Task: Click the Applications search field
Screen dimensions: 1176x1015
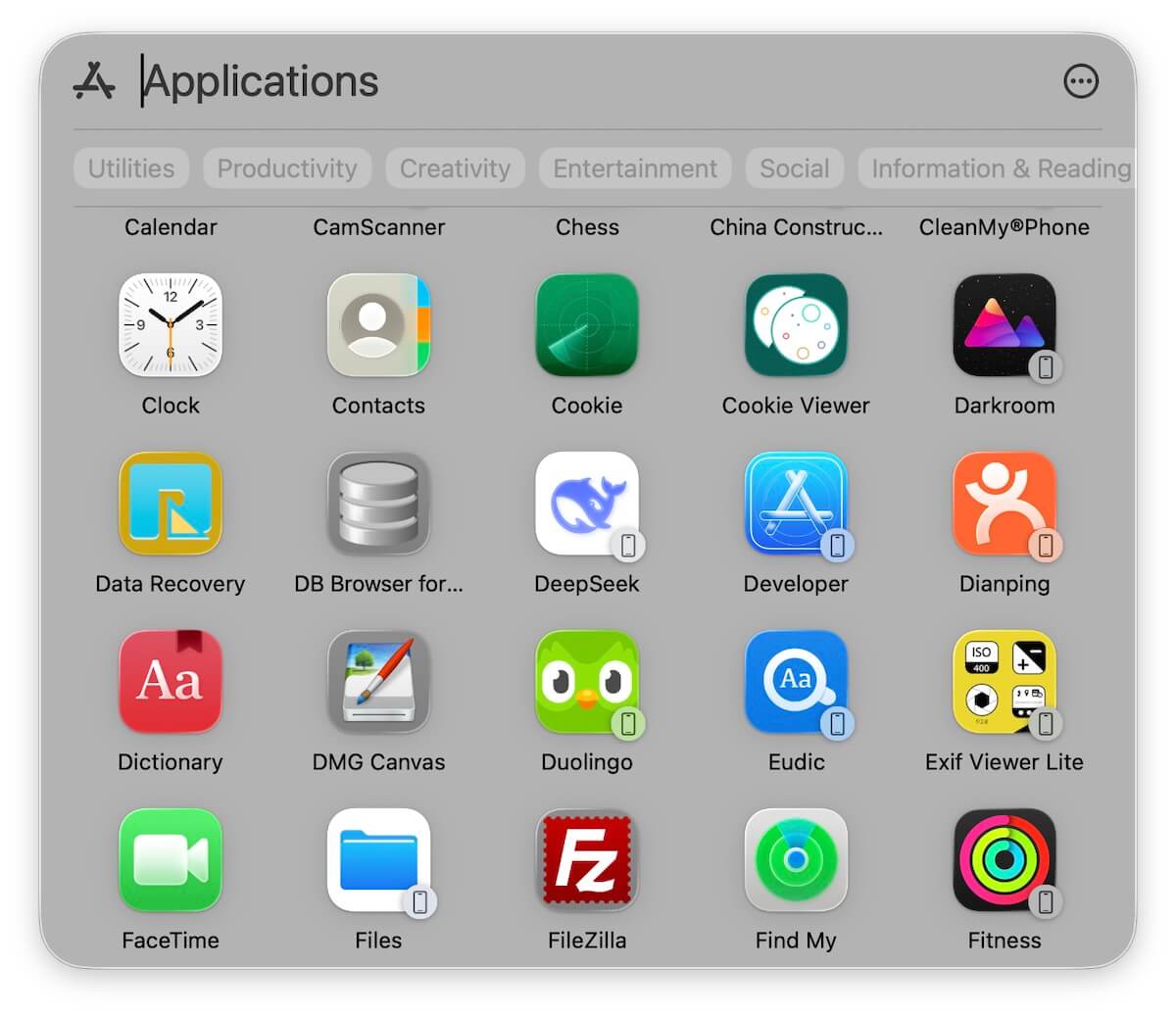Action: point(588,81)
